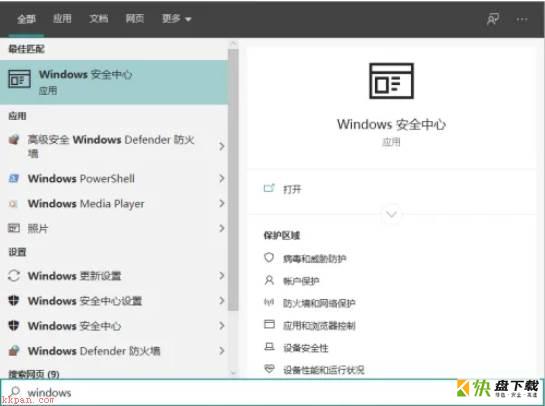
Task: Expand the Windows 更新设置 arrow
Action: pyautogui.click(x=221, y=276)
